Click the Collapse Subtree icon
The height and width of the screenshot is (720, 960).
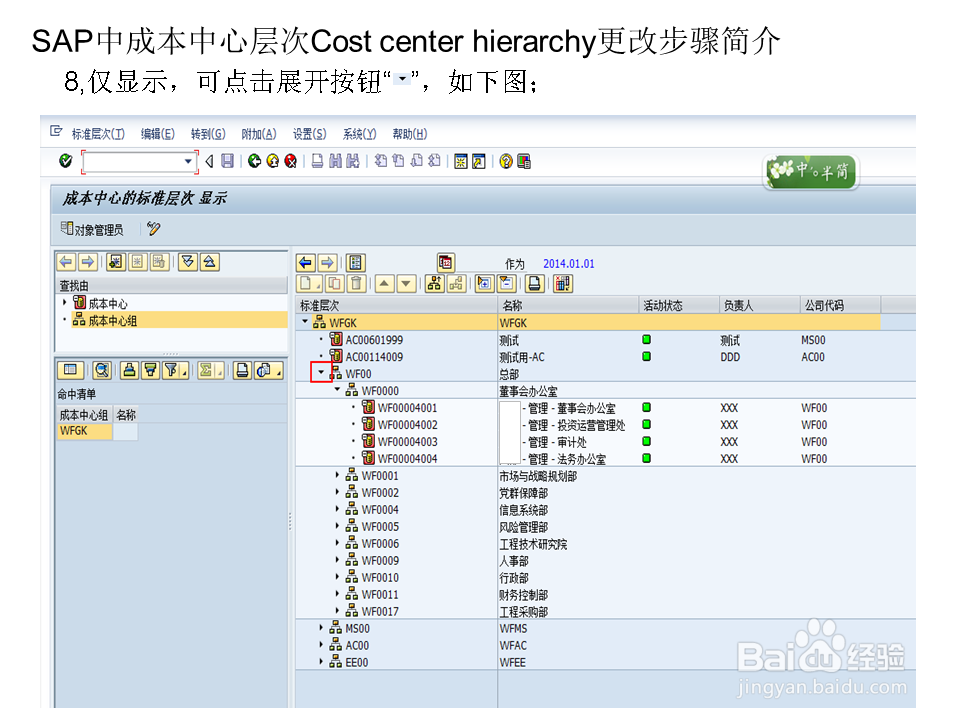click(x=506, y=283)
